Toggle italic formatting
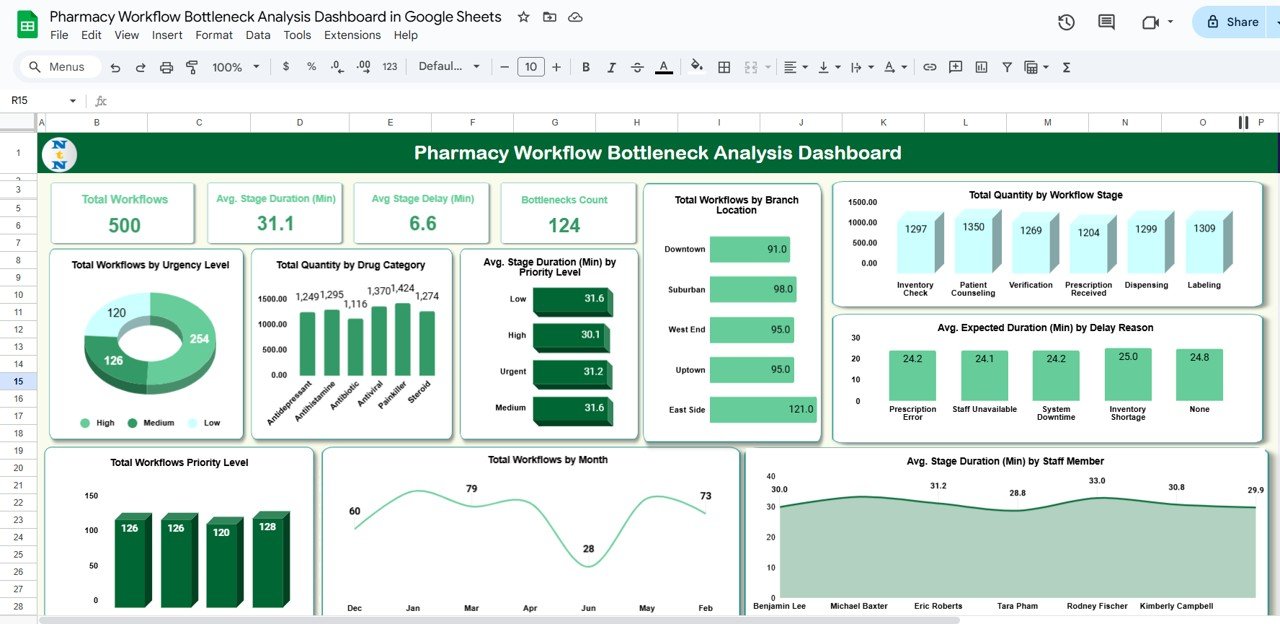This screenshot has height=624, width=1280. coord(612,67)
